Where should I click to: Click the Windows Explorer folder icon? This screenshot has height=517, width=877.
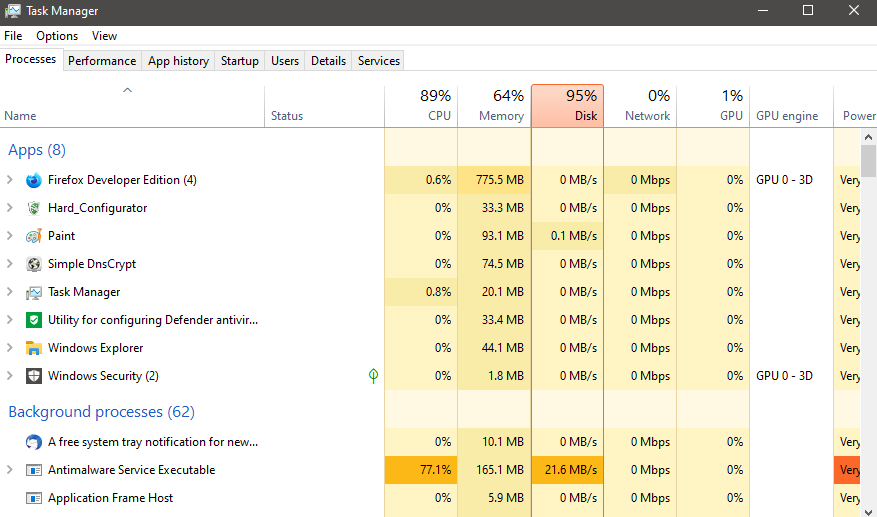34,348
